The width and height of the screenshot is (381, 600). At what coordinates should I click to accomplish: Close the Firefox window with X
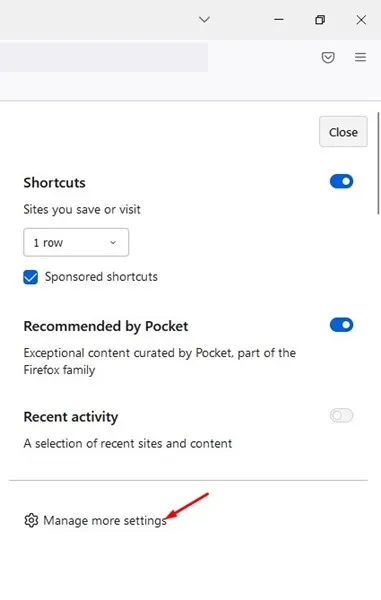click(361, 20)
